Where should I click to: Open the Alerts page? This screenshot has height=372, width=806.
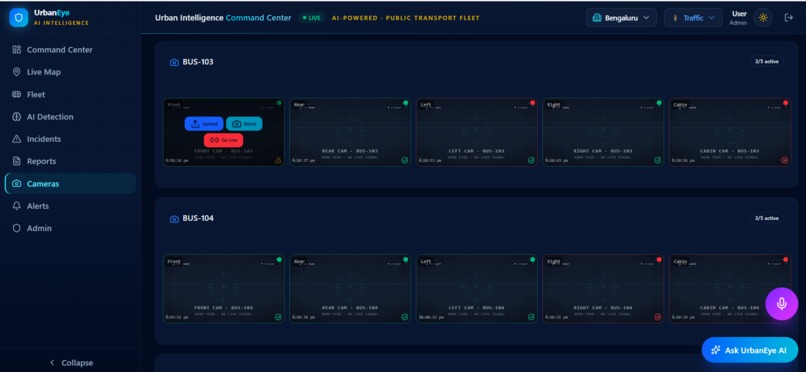[x=70, y=206]
